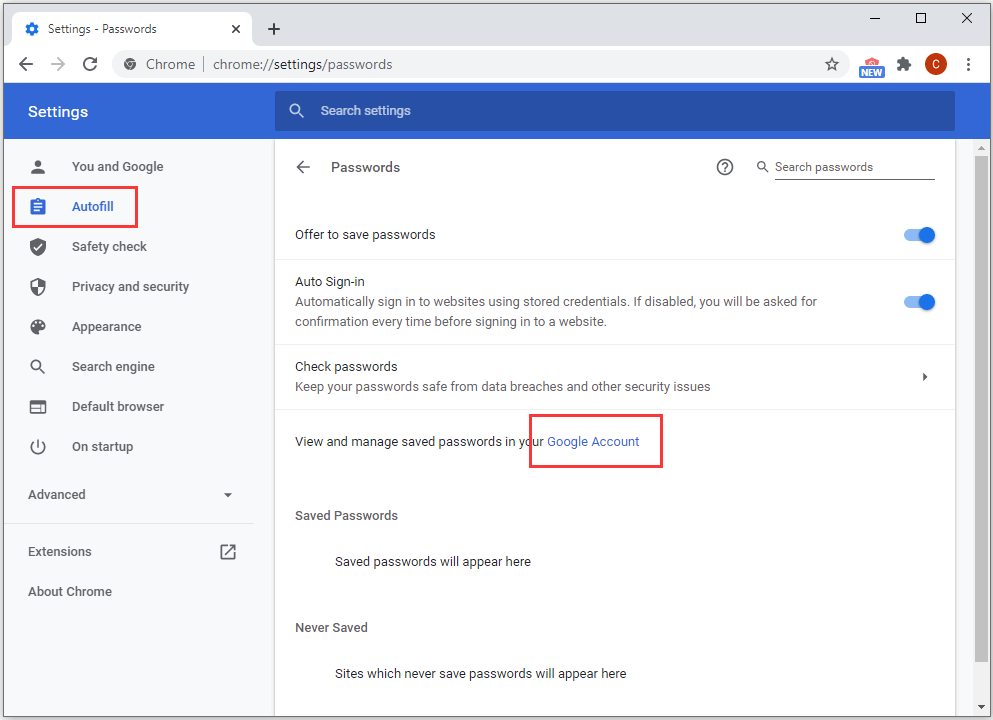993x720 pixels.
Task: Maximize the Chrome window
Action: (x=921, y=18)
